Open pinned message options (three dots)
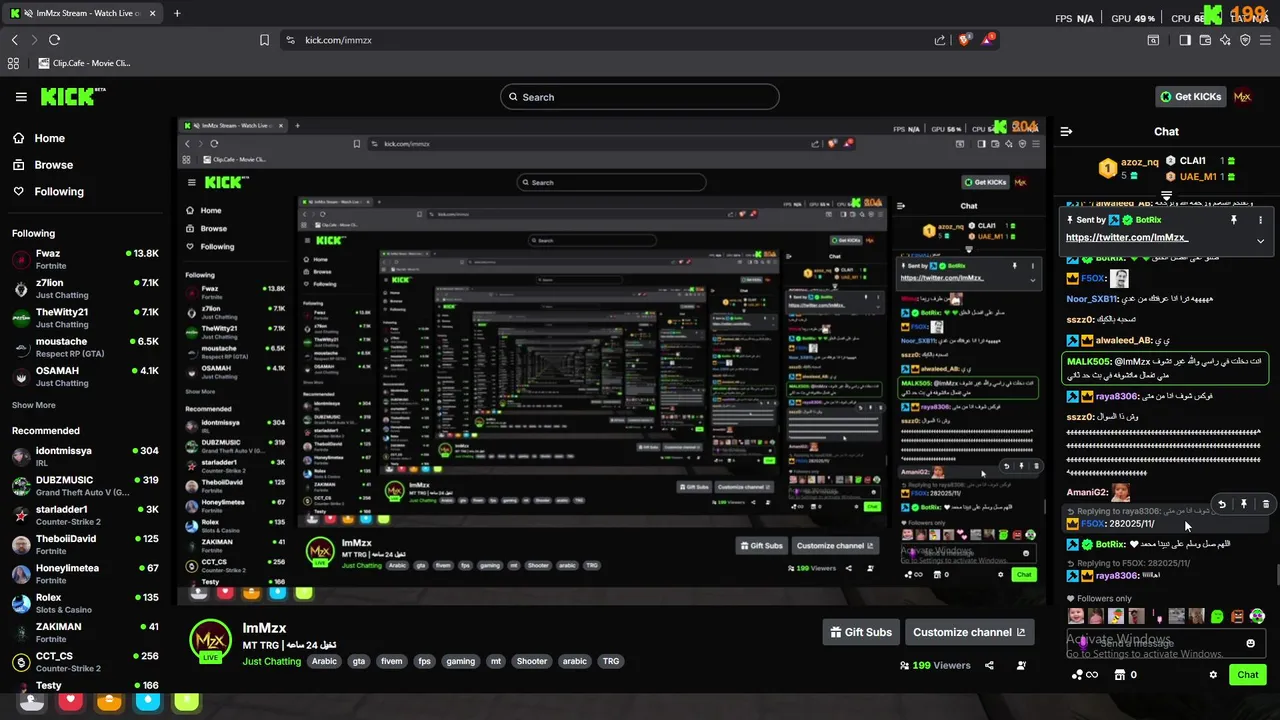Viewport: 1280px width, 720px height. coord(1260,220)
